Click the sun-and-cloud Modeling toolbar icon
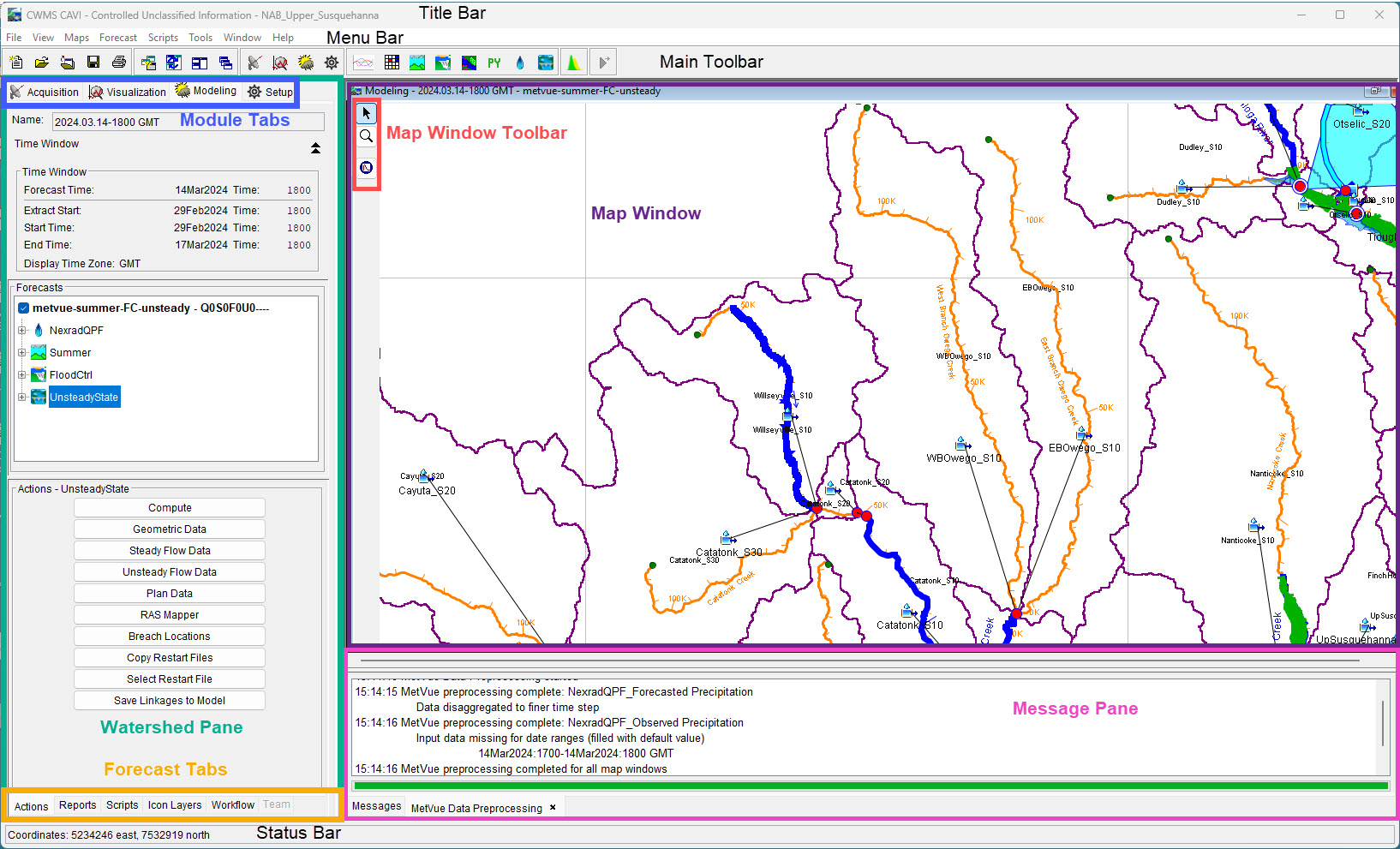 [306, 63]
